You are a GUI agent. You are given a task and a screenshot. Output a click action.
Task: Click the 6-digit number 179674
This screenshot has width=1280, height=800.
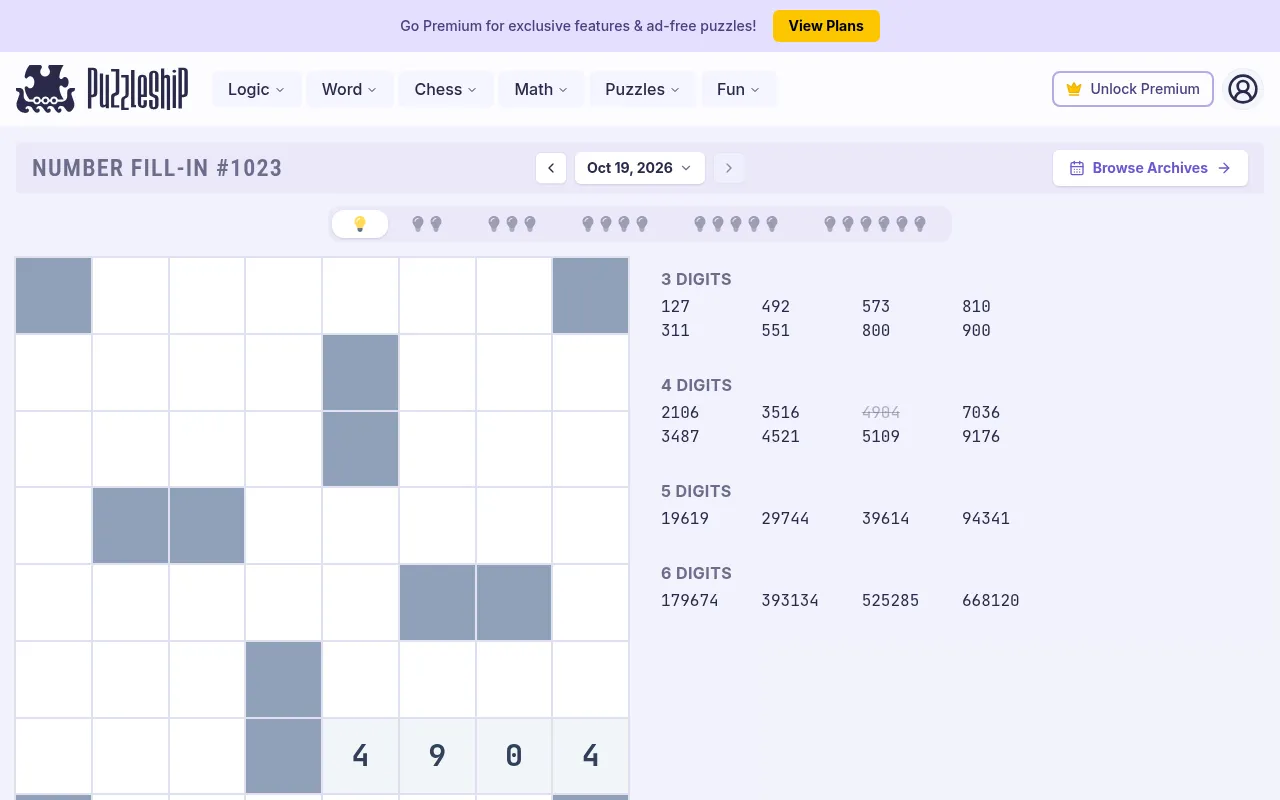(690, 600)
